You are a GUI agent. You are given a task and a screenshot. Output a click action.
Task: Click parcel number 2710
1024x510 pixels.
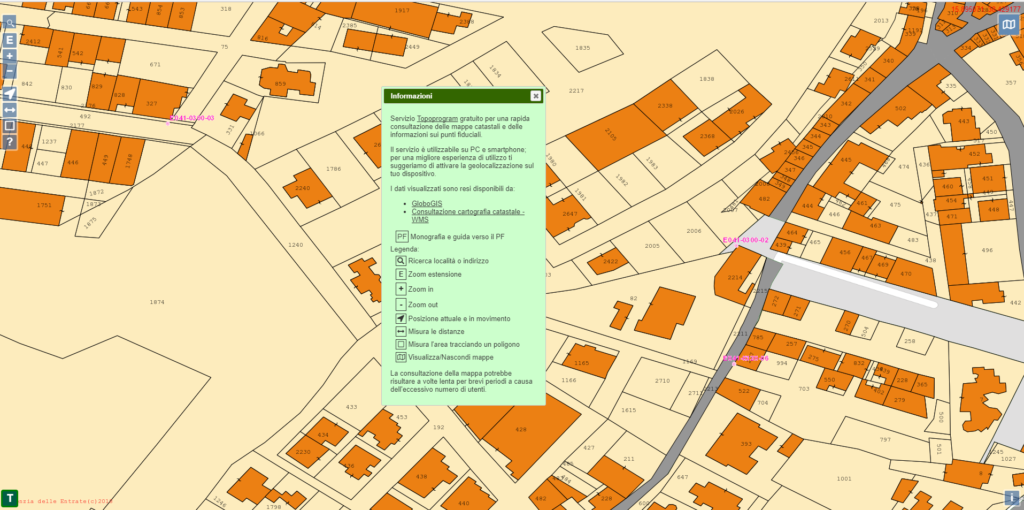point(662,381)
